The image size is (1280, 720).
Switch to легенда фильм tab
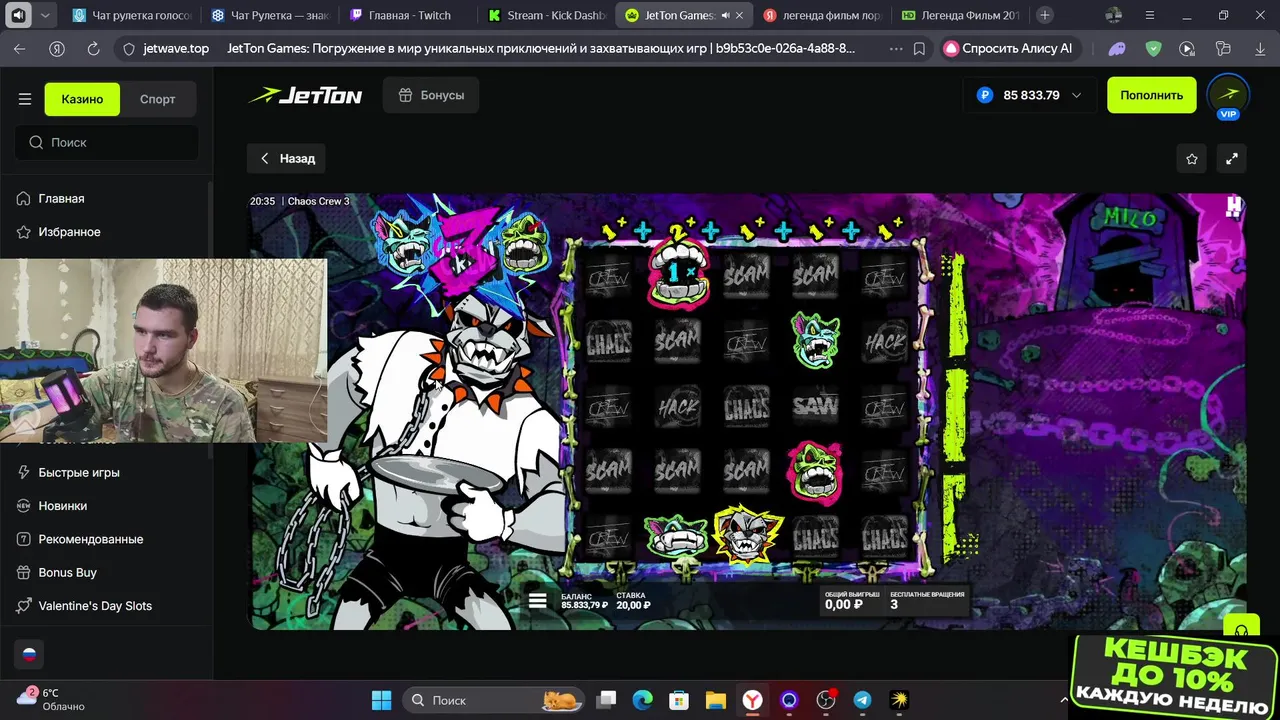click(821, 15)
